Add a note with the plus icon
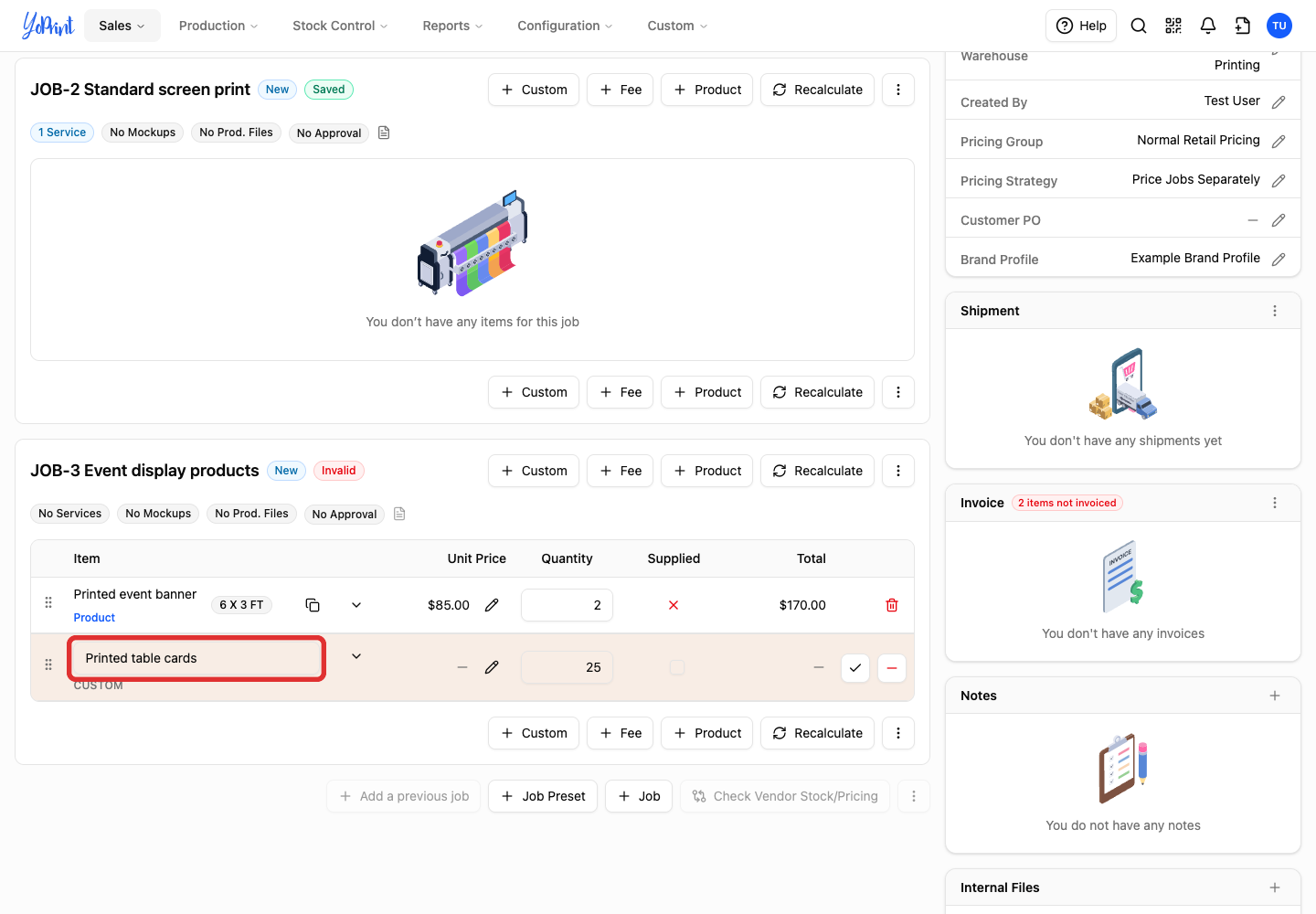This screenshot has width=1316, height=914. pos(1275,696)
